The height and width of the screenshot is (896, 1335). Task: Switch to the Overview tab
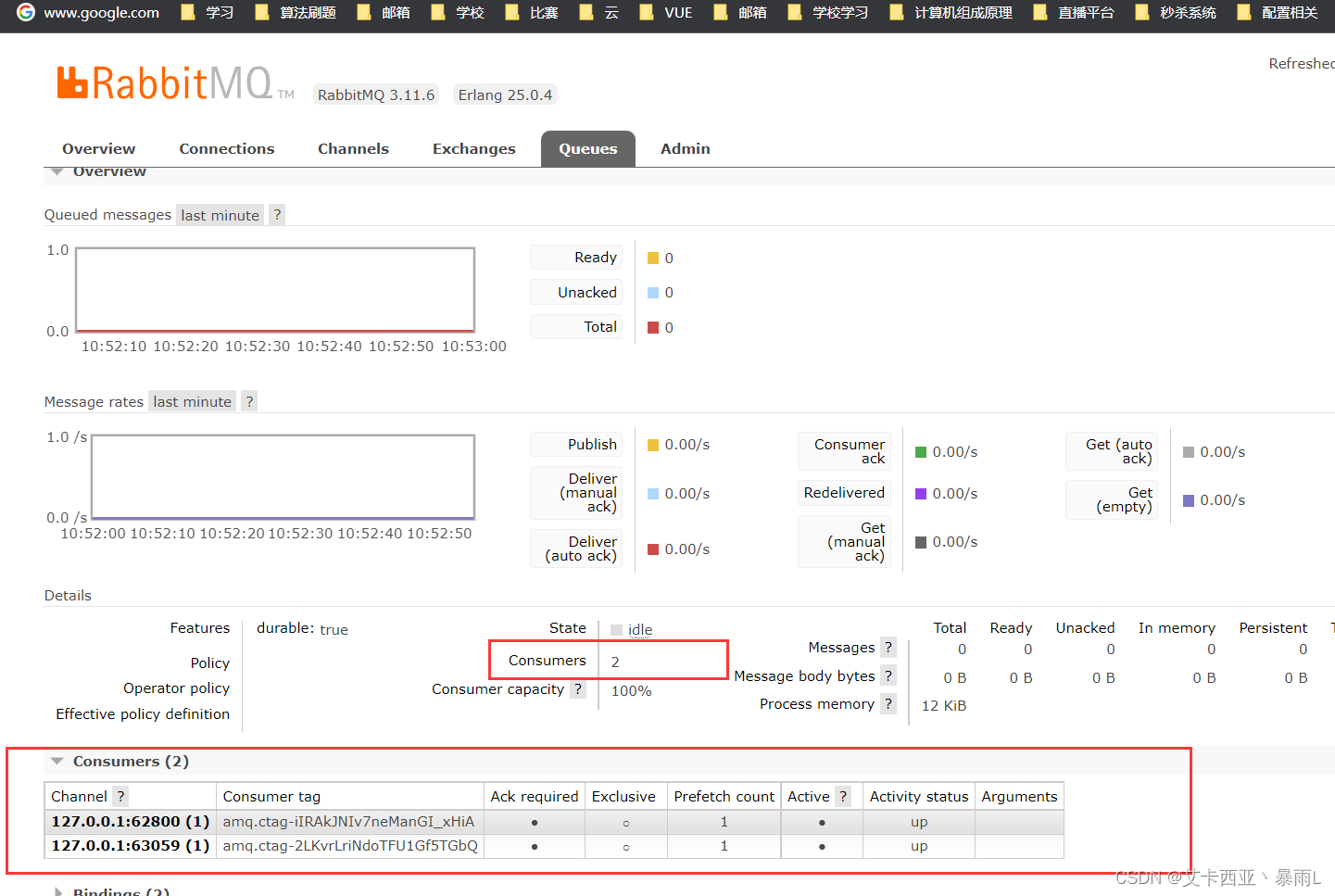[x=98, y=149]
